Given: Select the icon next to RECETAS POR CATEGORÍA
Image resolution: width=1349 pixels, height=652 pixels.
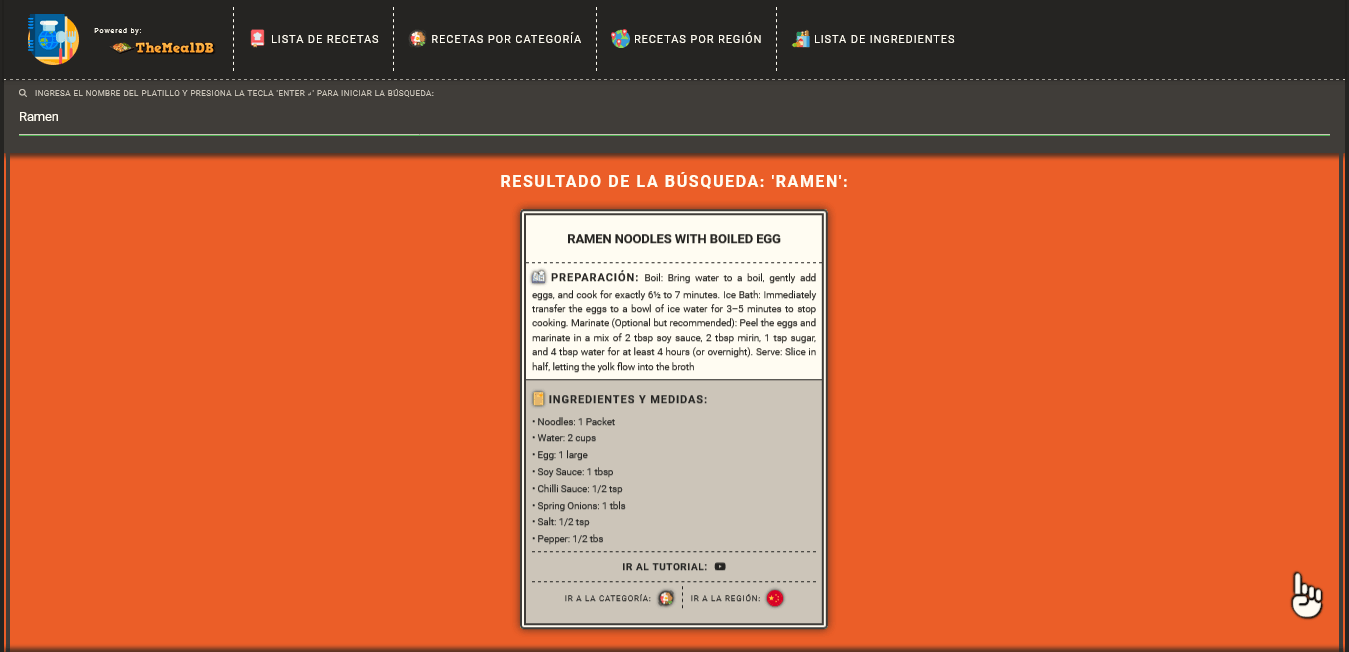Looking at the screenshot, I should (x=416, y=39).
